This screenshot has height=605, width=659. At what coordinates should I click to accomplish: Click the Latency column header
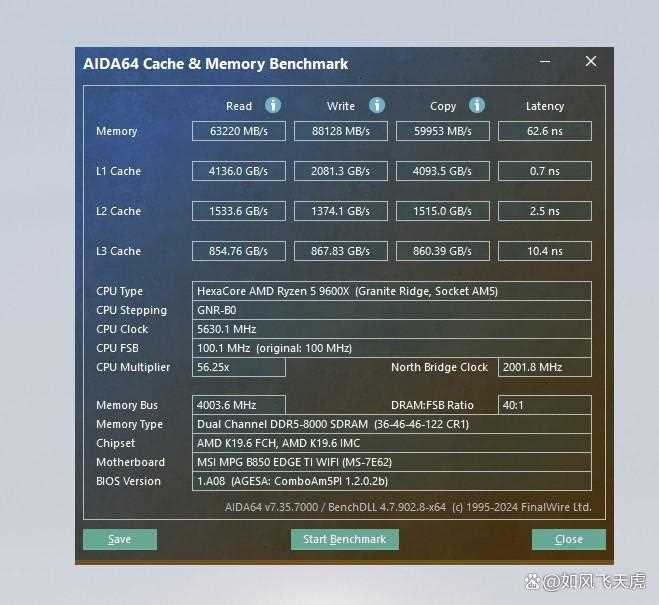pyautogui.click(x=545, y=106)
